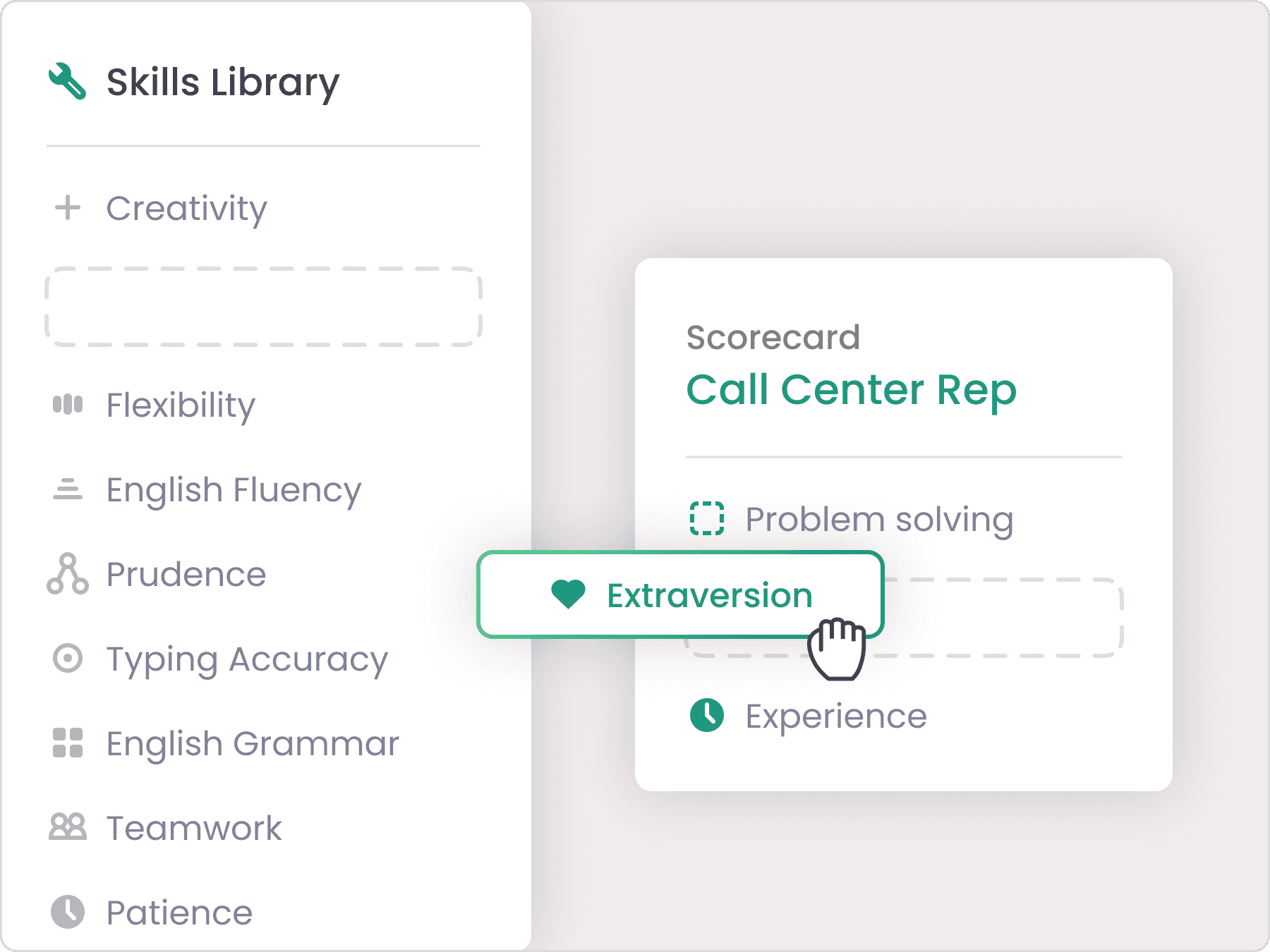The image size is (1270, 952).
Task: Click the Experience item in the scorecard
Action: pos(836,716)
